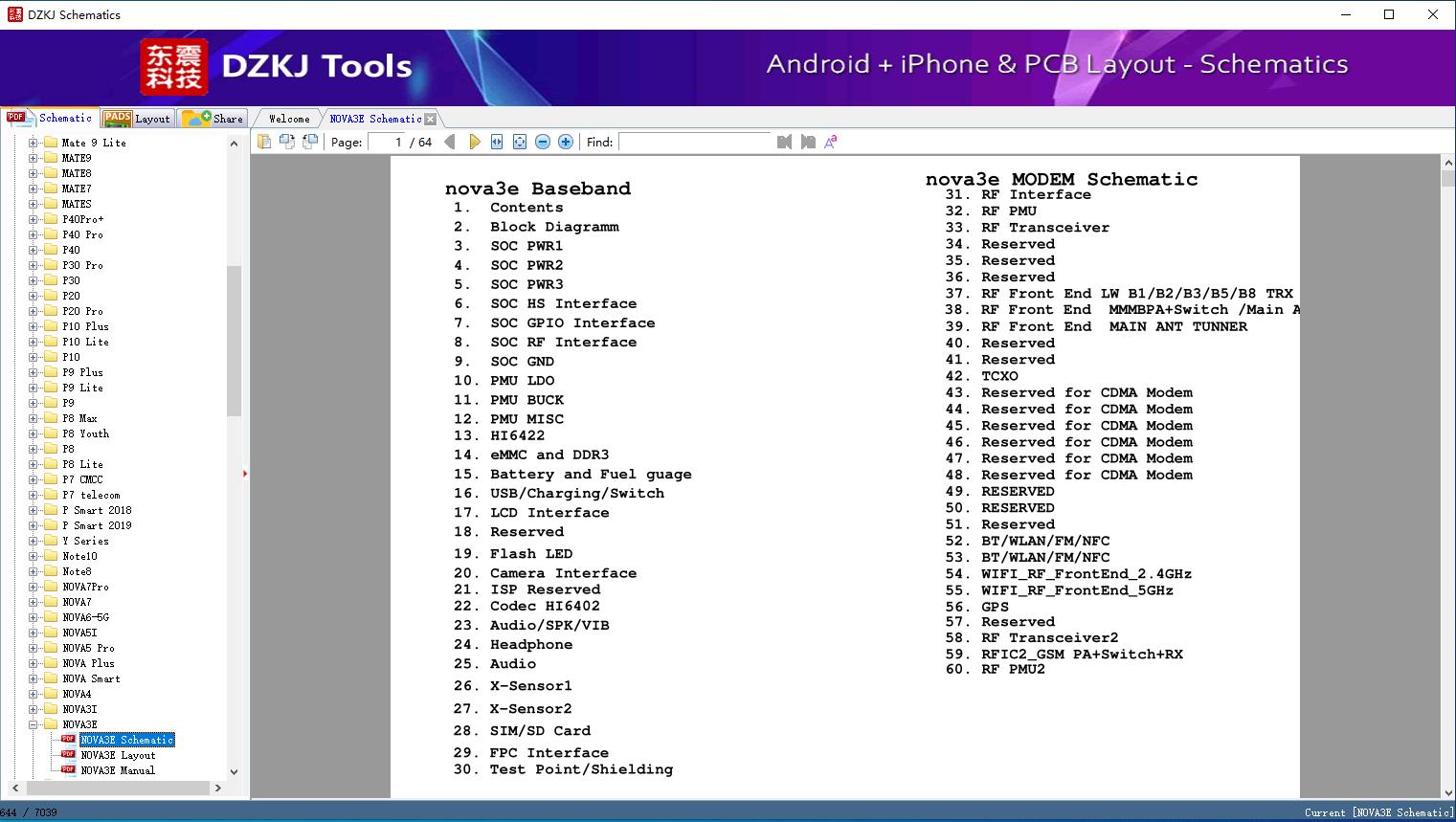This screenshot has height=822, width=1456.
Task: Click into the Find text field
Action: (695, 142)
